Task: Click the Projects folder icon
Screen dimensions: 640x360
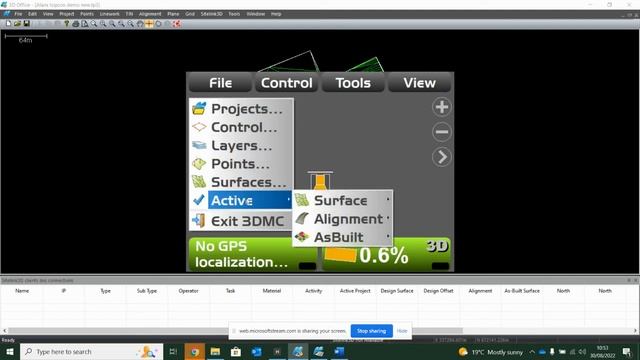Action: (199, 109)
